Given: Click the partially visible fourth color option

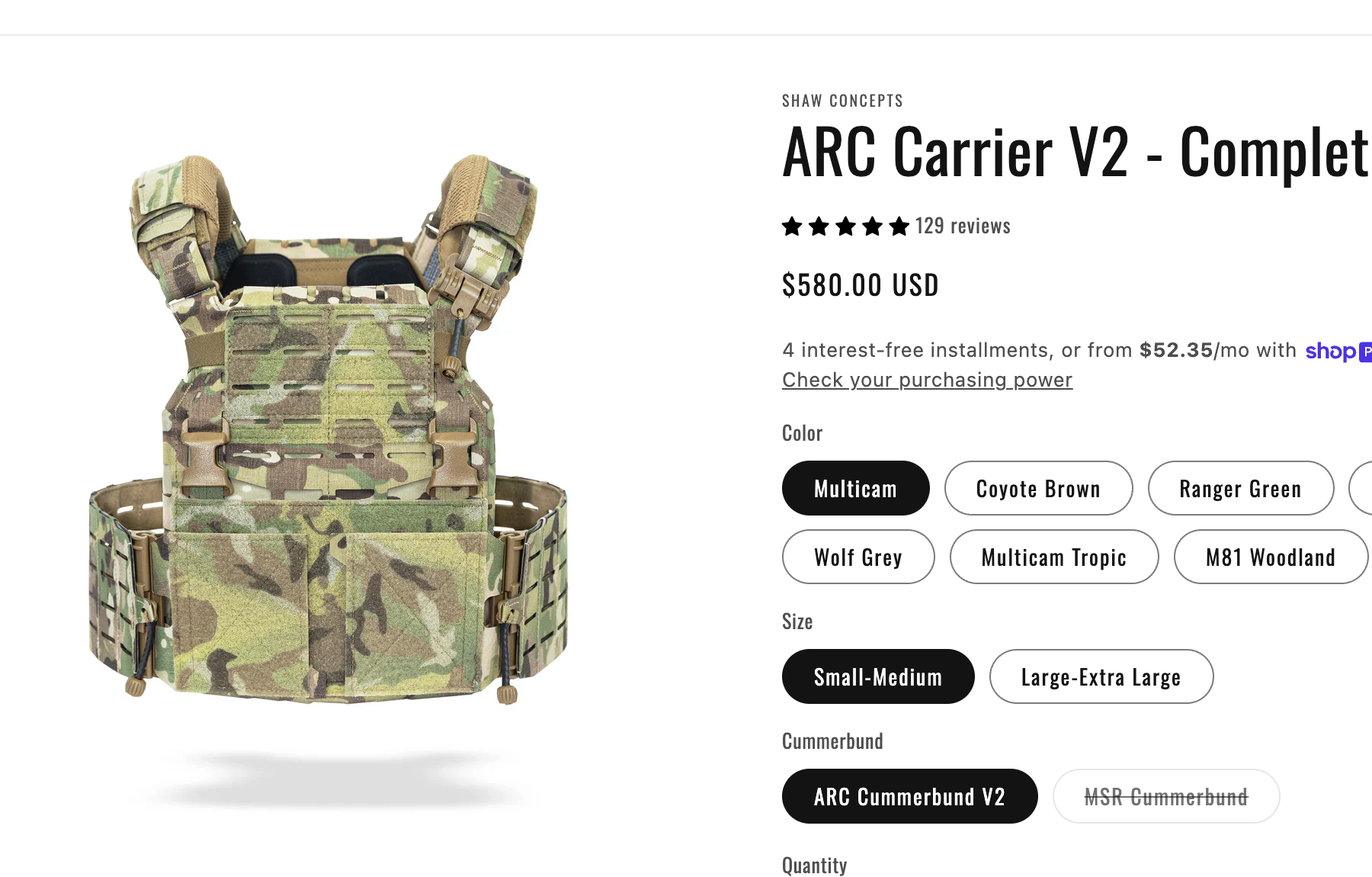Looking at the screenshot, I should [x=1361, y=488].
